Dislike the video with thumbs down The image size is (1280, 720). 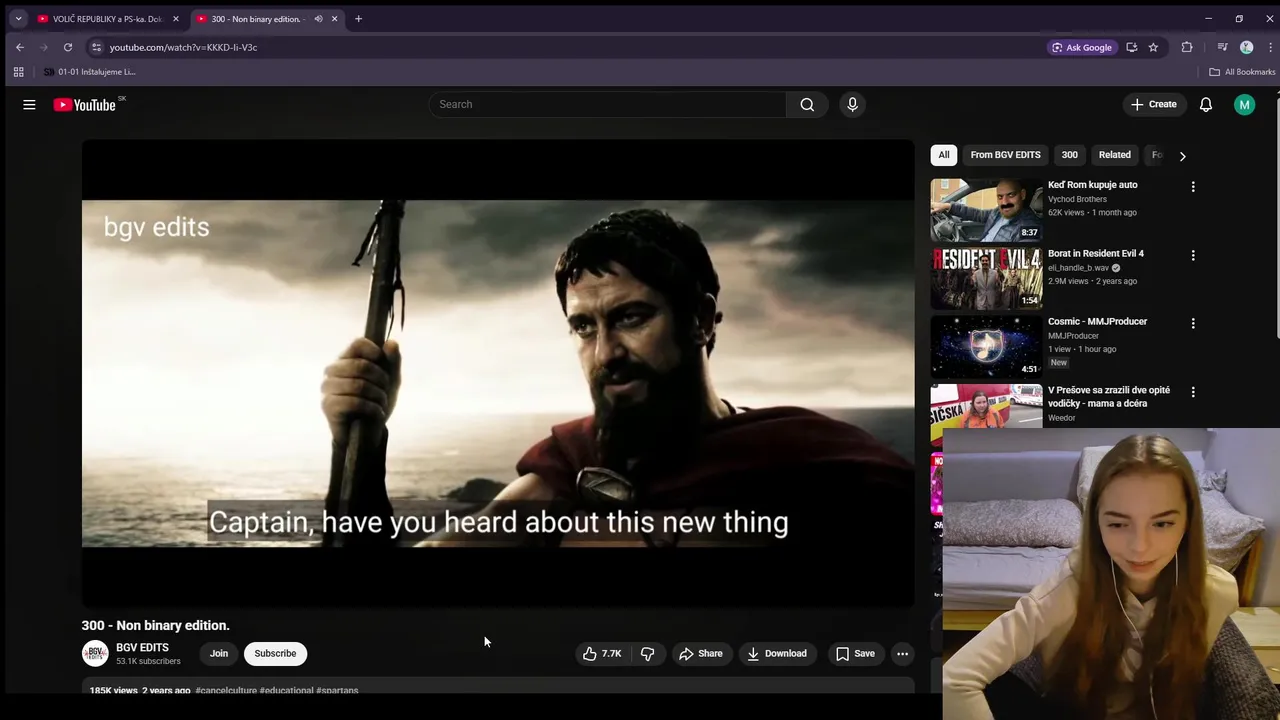[x=647, y=653]
